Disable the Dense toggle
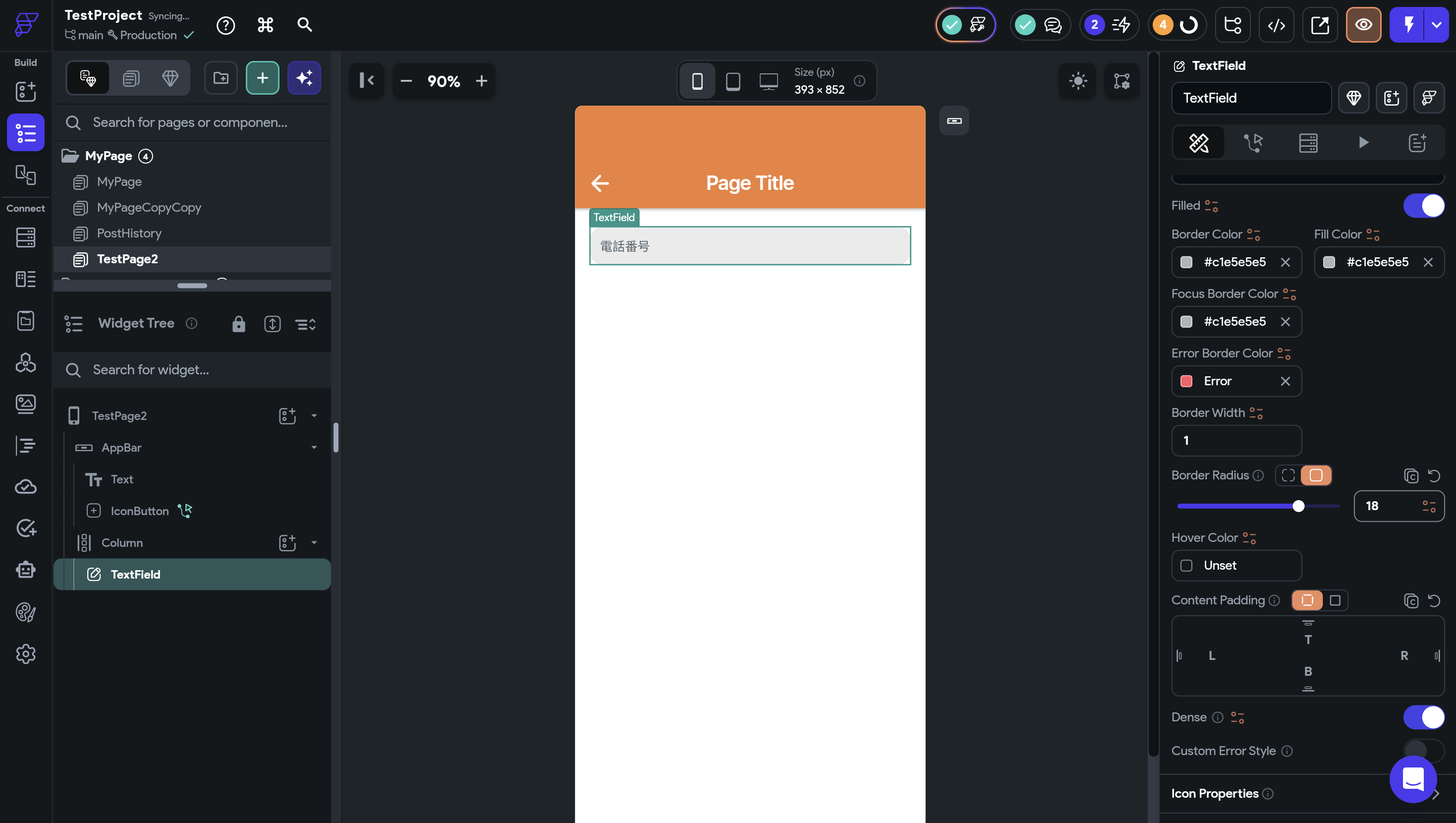This screenshot has width=1456, height=823. pyautogui.click(x=1423, y=717)
